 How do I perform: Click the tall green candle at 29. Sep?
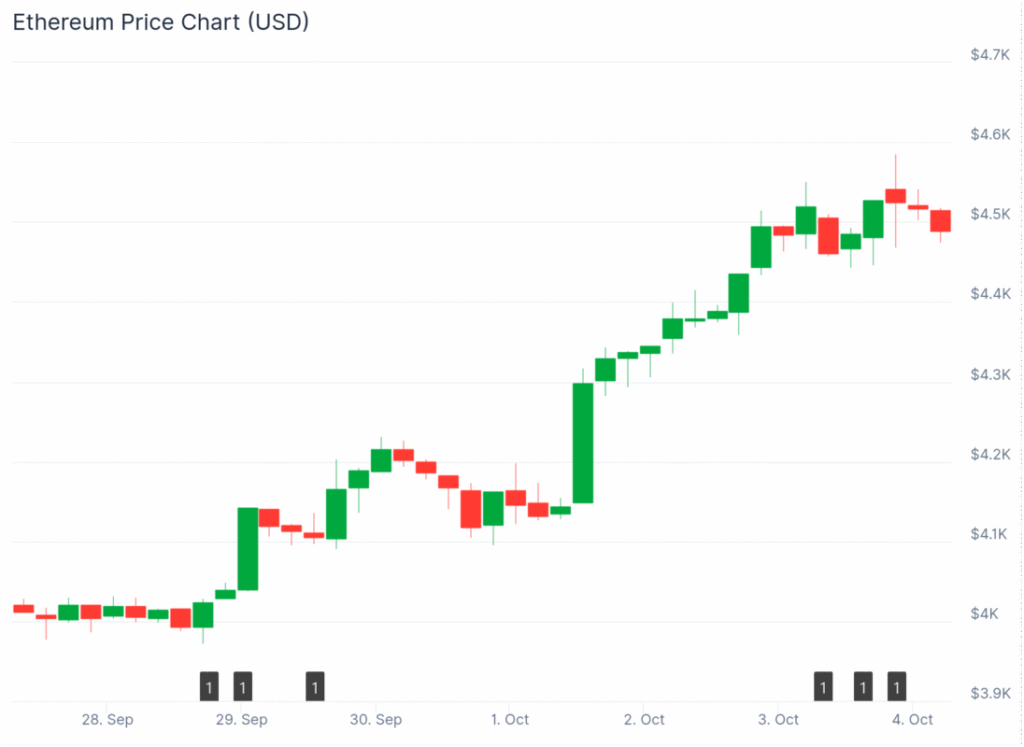(248, 549)
